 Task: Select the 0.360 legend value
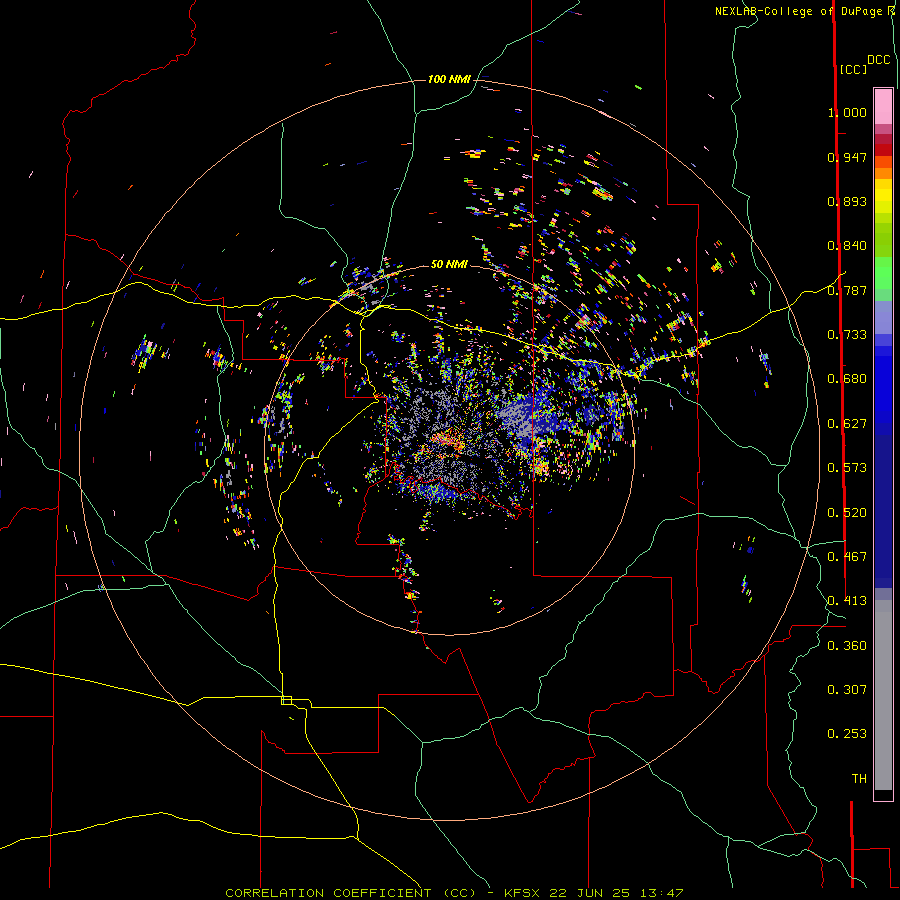tap(847, 645)
